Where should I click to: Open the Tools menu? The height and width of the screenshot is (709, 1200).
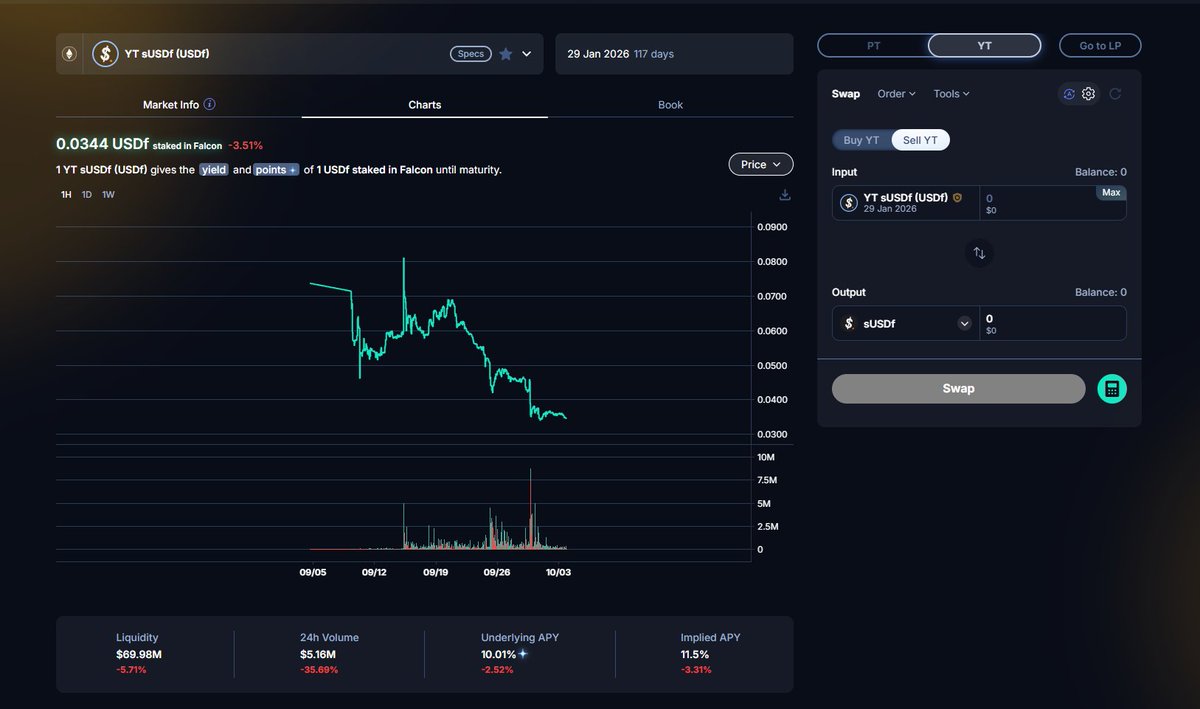click(951, 94)
